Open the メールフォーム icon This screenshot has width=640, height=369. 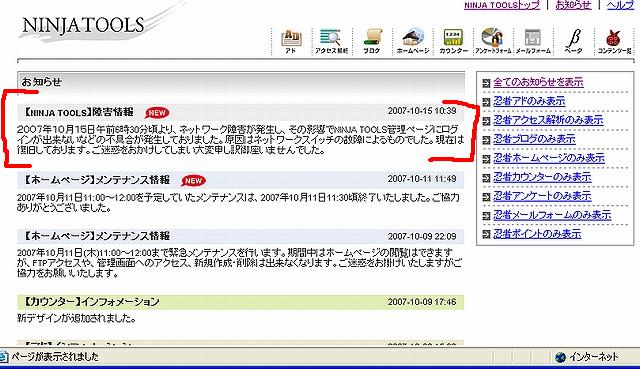pos(533,41)
